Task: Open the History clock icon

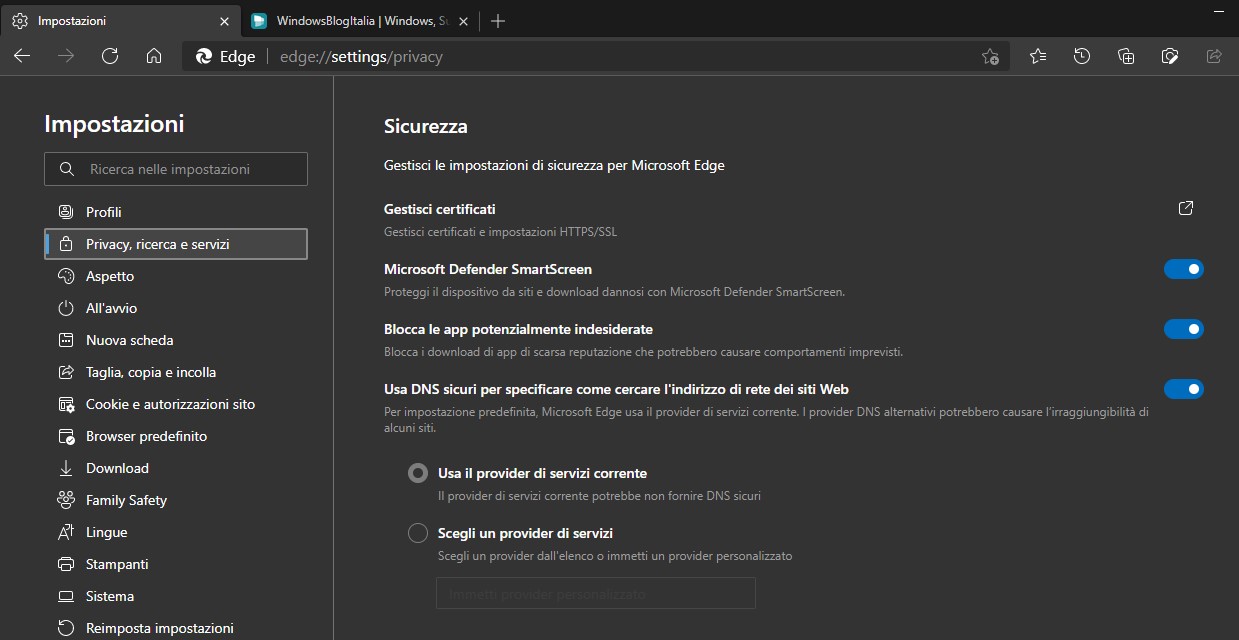Action: coord(1082,56)
